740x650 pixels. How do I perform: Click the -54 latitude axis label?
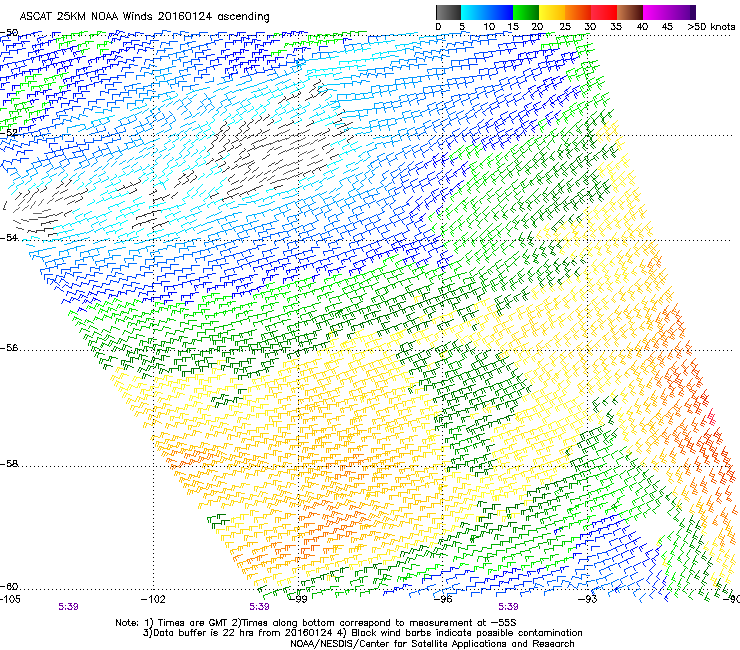coord(9,237)
